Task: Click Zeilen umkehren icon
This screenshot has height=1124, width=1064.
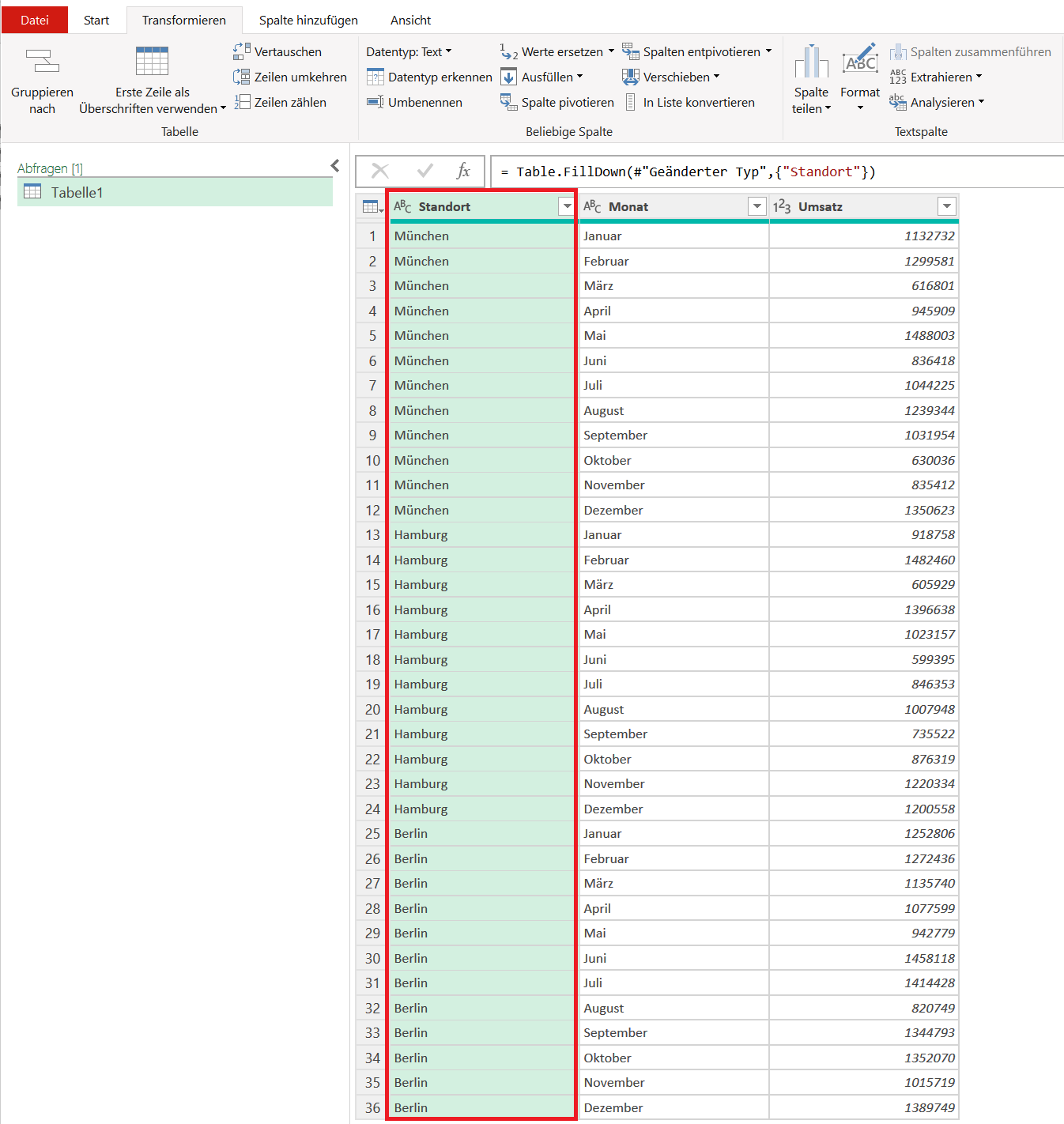Action: click(242, 77)
